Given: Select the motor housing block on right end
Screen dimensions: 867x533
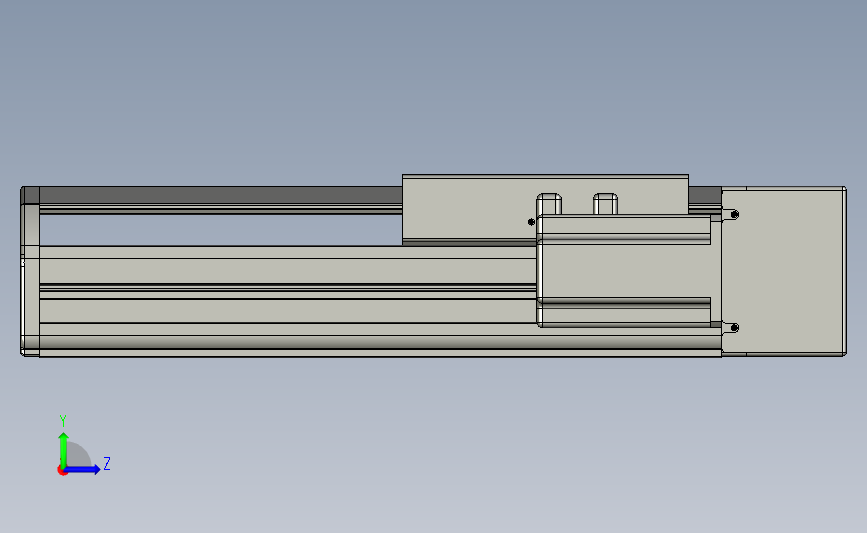Looking at the screenshot, I should click(x=784, y=271).
